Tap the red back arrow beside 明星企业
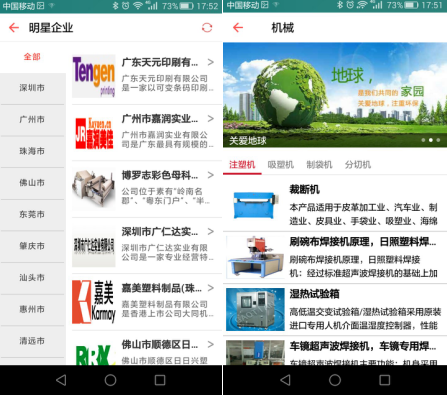The width and height of the screenshot is (447, 395). [x=14, y=28]
